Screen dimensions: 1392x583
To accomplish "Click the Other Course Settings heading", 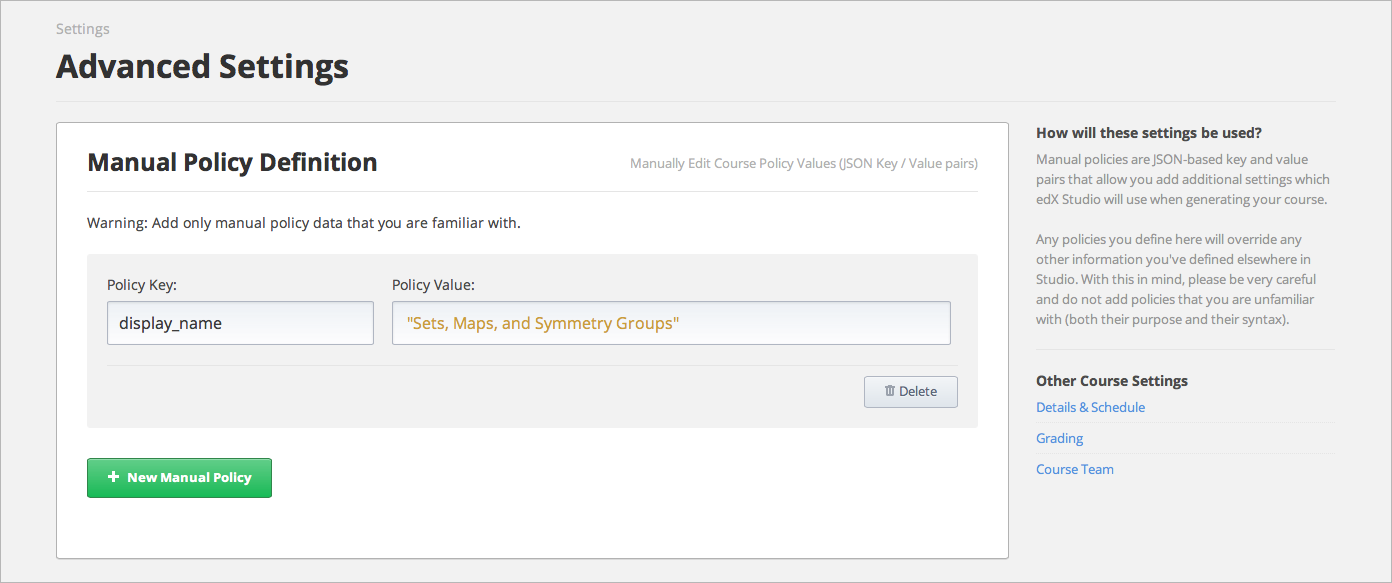I will [x=1111, y=381].
